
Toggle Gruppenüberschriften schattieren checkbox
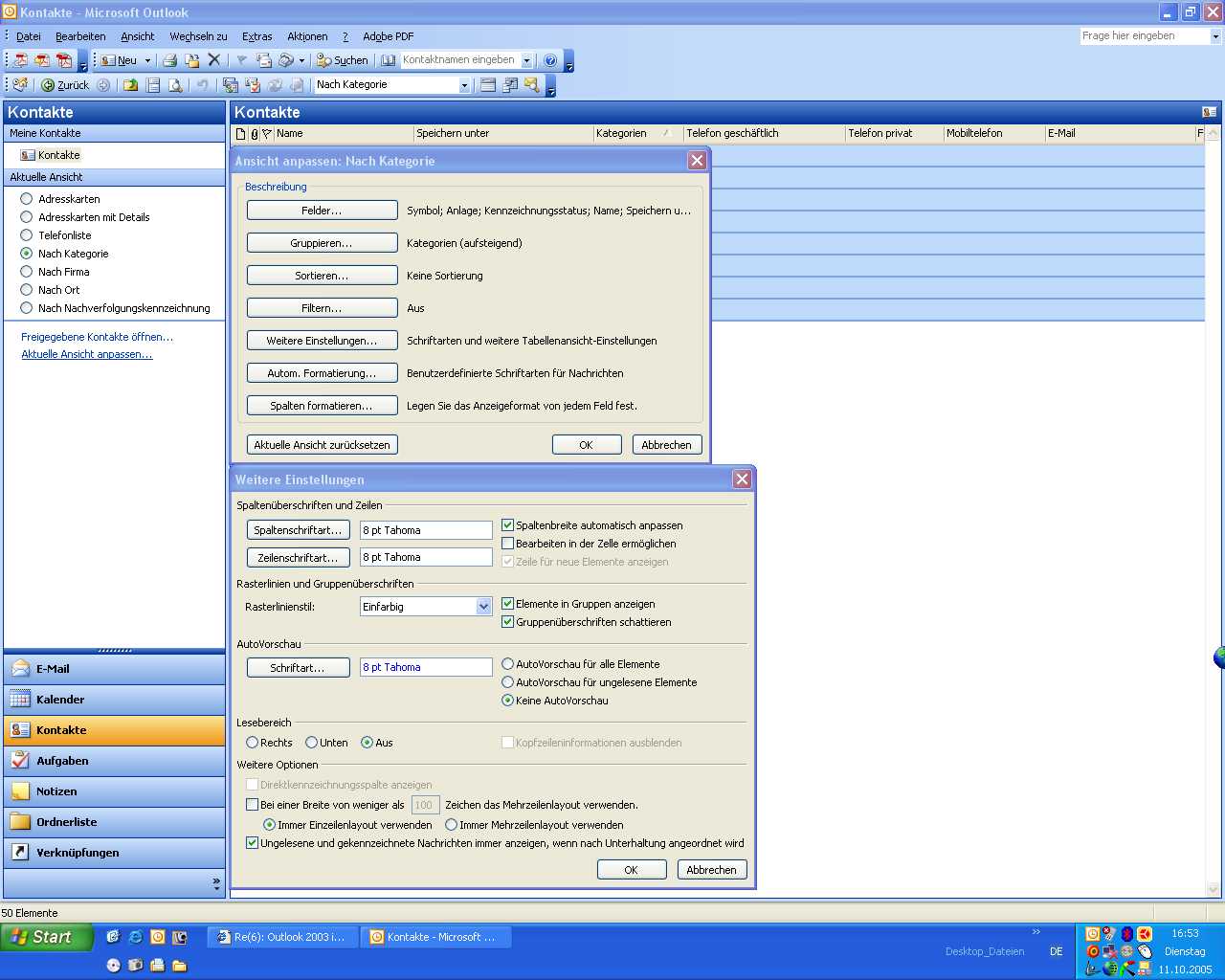pyautogui.click(x=508, y=622)
